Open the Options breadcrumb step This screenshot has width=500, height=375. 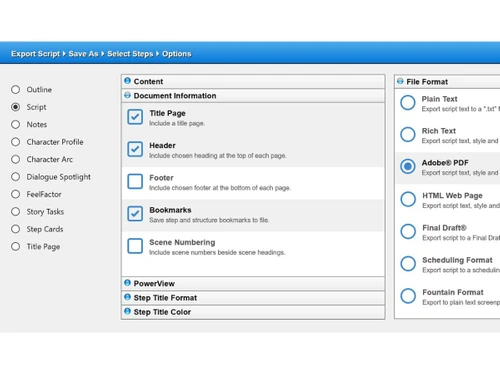[x=177, y=54]
